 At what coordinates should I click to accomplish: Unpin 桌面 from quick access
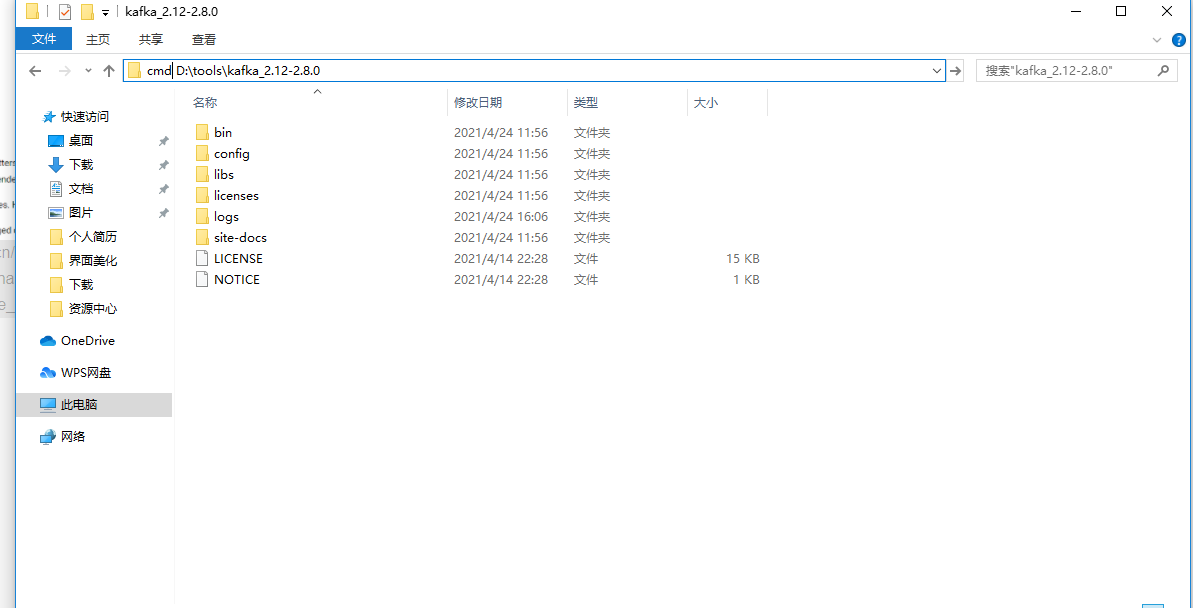click(x=163, y=140)
